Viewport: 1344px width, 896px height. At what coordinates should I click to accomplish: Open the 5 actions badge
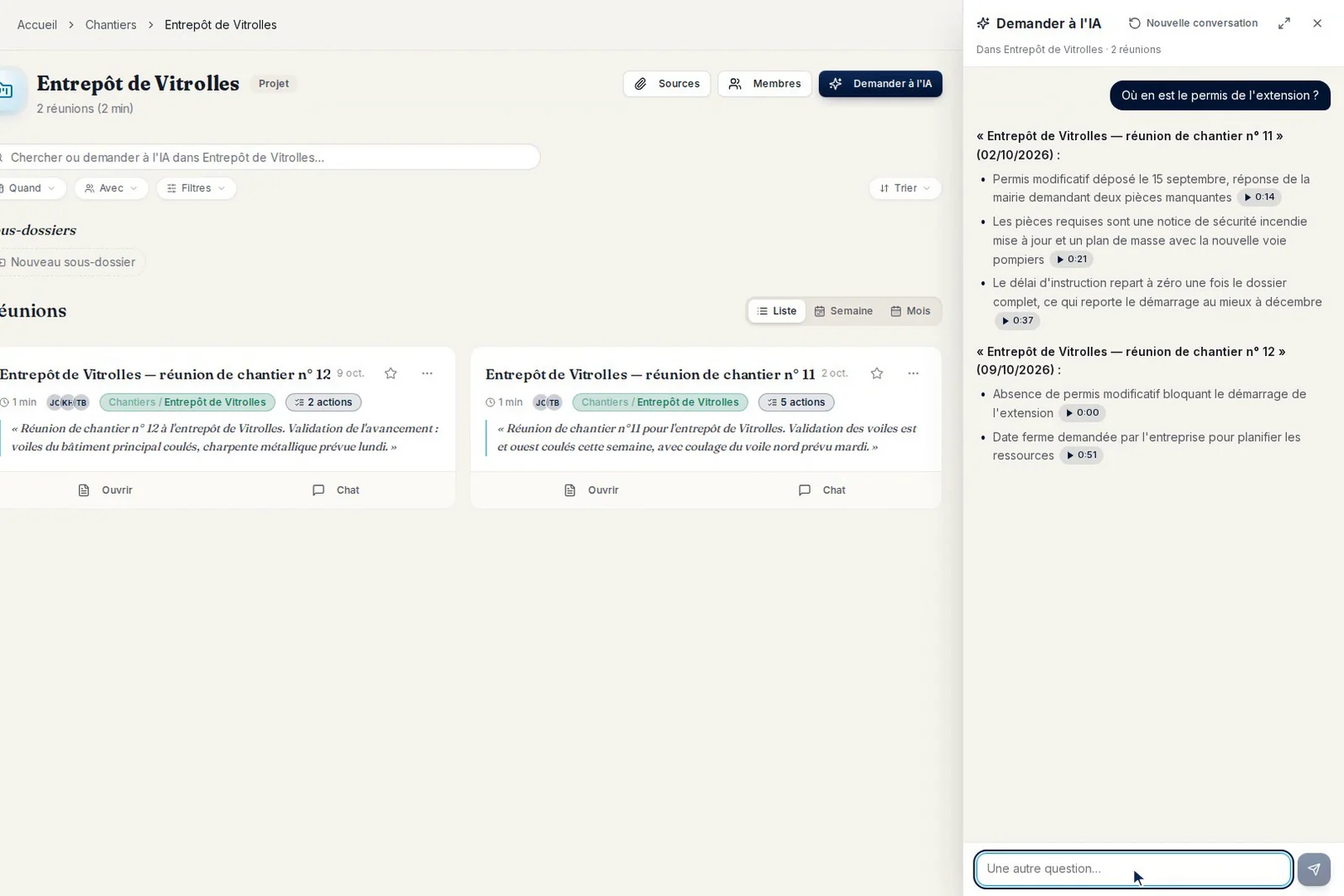(796, 402)
